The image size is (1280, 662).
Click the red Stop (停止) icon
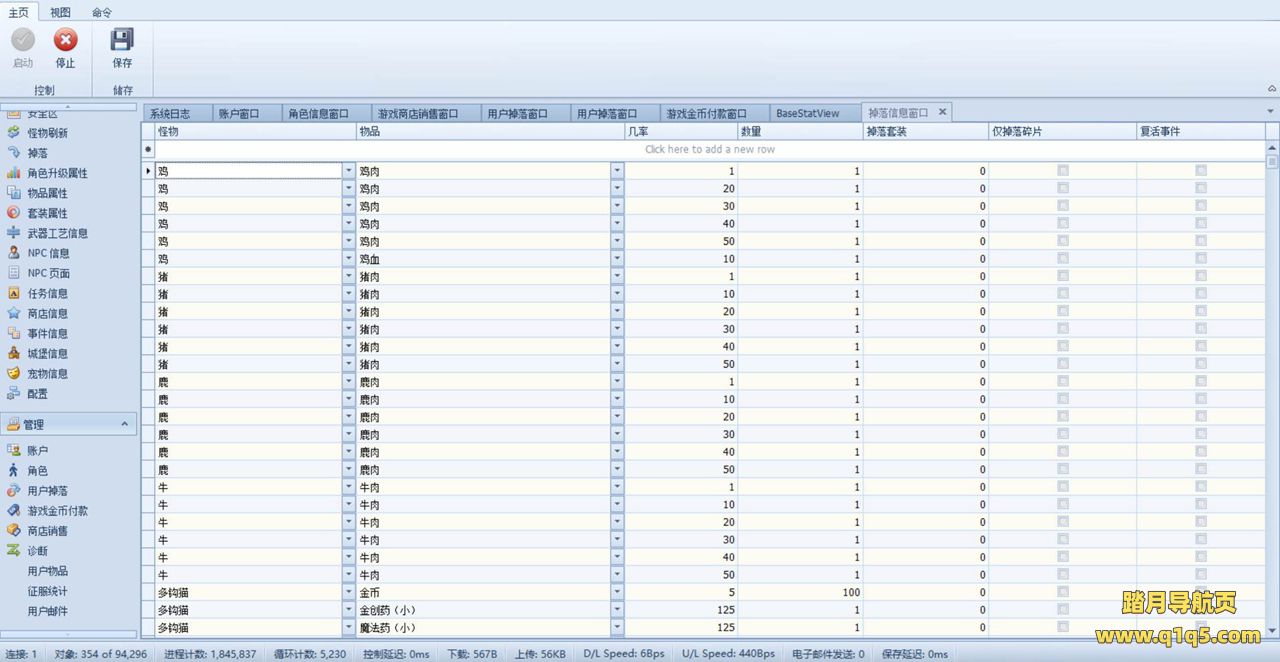point(65,41)
